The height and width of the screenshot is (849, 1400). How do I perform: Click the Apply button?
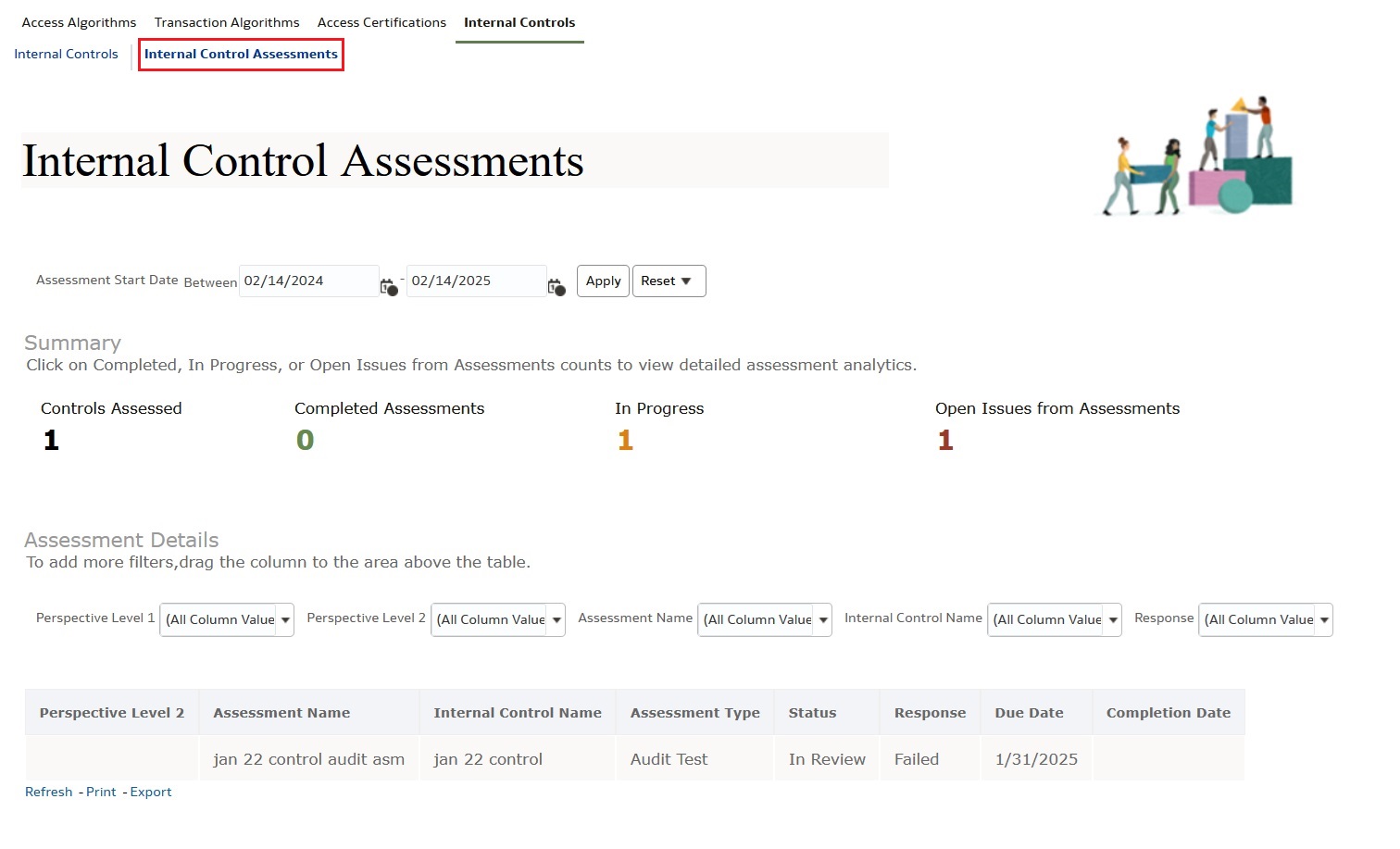603,281
